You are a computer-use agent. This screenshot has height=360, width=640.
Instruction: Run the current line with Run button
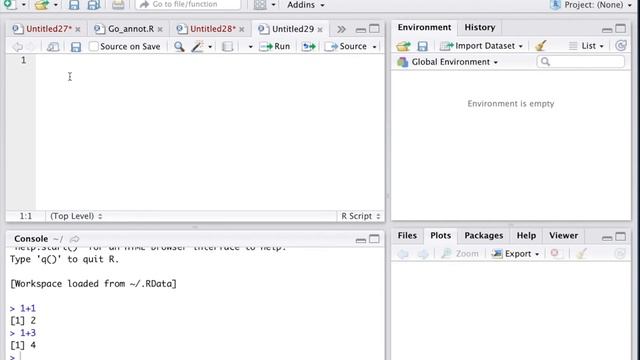point(275,46)
